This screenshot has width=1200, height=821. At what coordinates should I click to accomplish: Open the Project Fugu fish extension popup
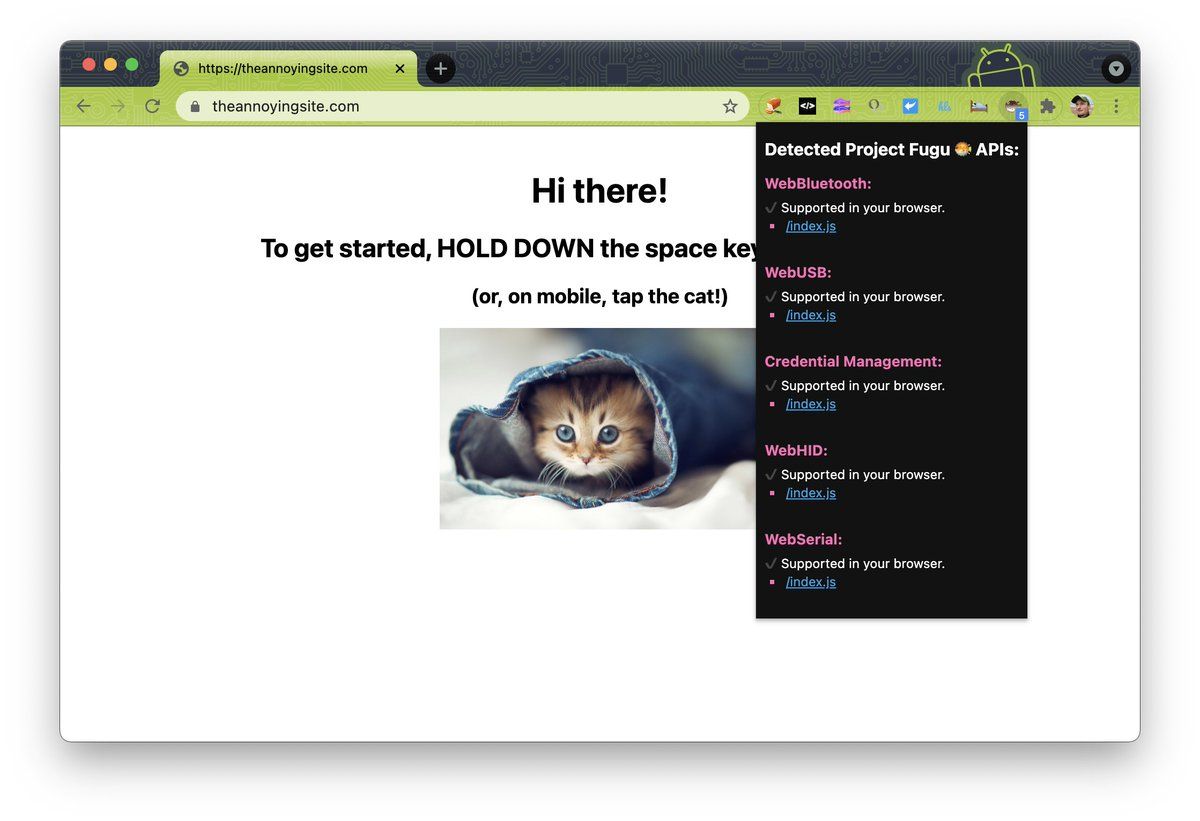(1012, 105)
